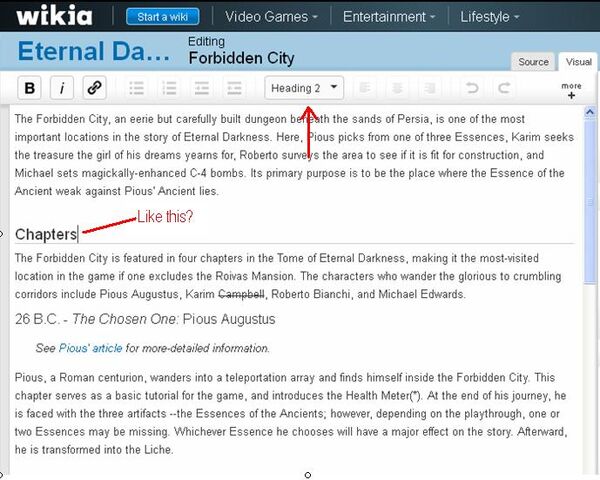The width and height of the screenshot is (600, 480).
Task: Click 'Roivas Mansion' in the Chapters paragraph
Action: (255, 276)
